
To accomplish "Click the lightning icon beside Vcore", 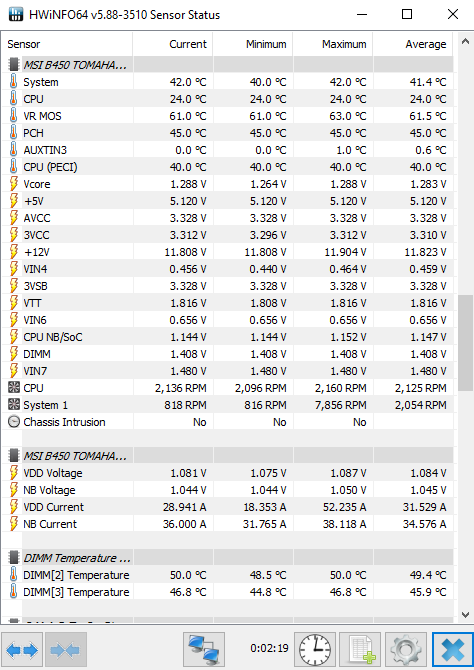I will 14,184.
